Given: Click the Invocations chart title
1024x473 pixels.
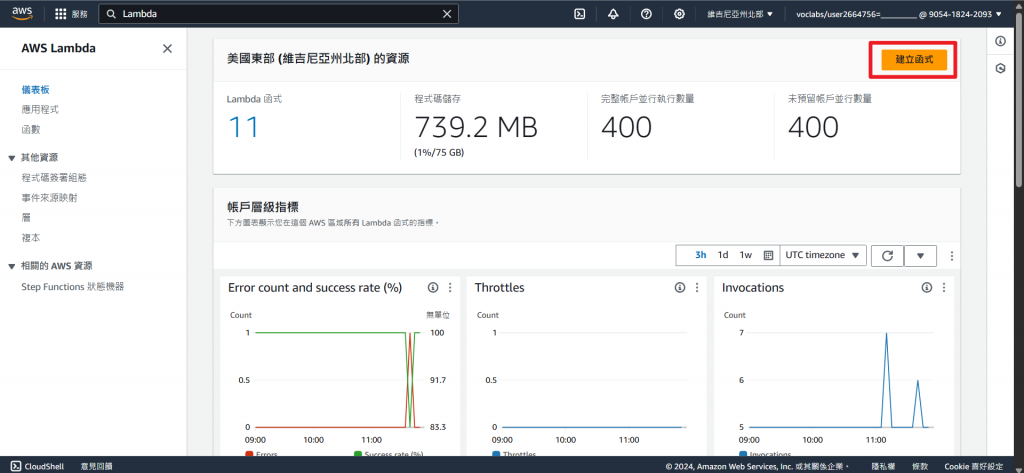Looking at the screenshot, I should pos(753,287).
